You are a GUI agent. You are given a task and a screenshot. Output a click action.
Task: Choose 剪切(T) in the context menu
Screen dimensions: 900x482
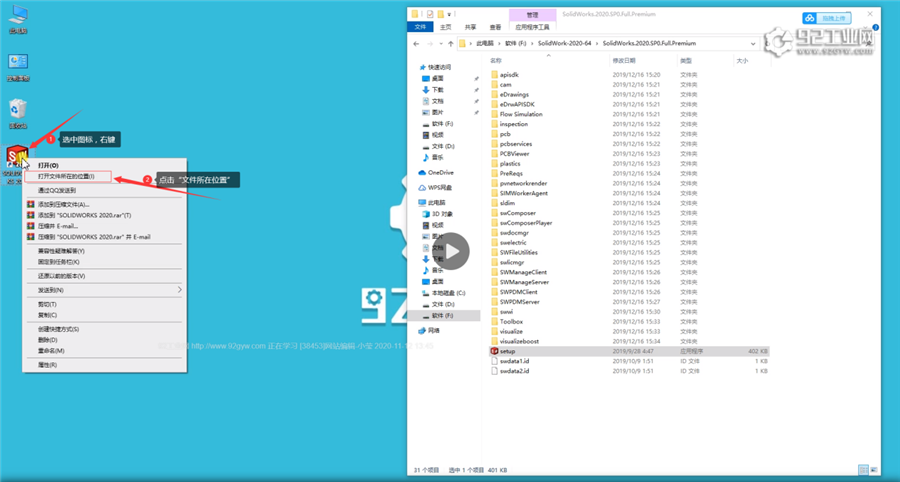pyautogui.click(x=47, y=304)
